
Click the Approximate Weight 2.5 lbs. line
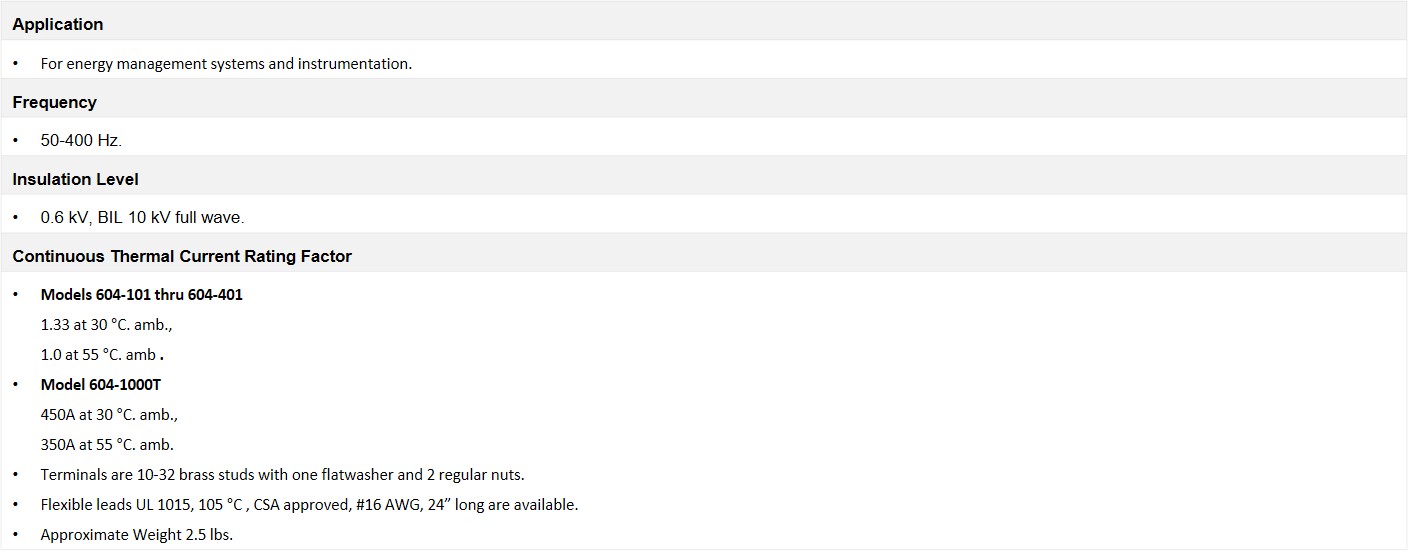(x=136, y=534)
